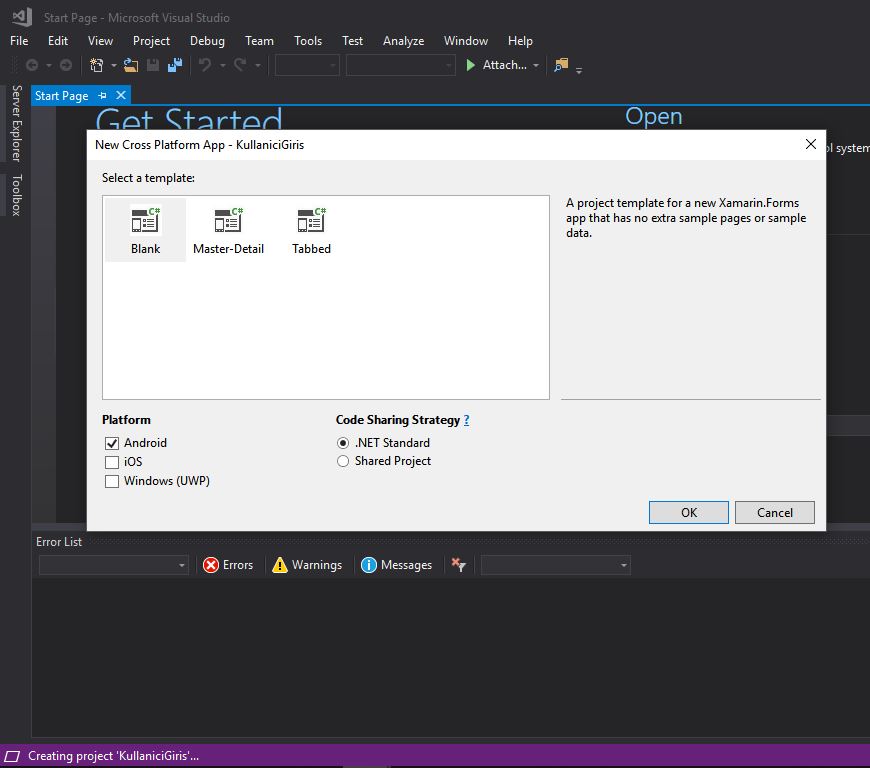Open the Analyze menu
Image resolution: width=870 pixels, height=768 pixels.
coord(403,41)
